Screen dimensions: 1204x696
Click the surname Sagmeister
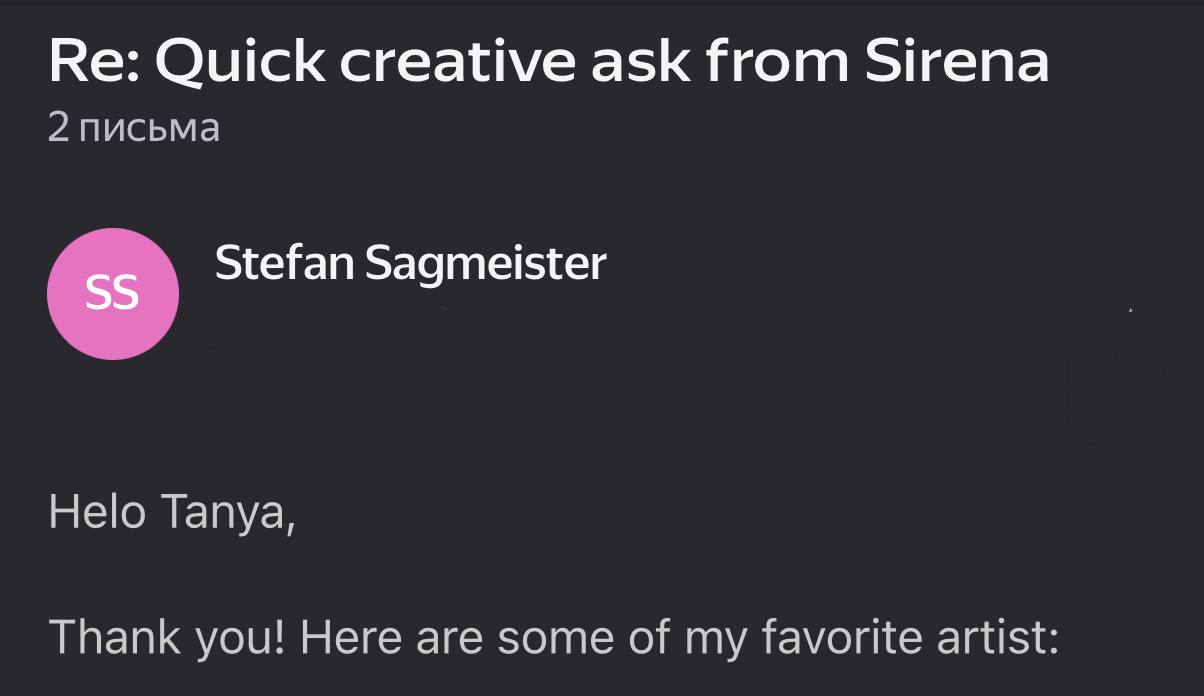[x=485, y=264]
